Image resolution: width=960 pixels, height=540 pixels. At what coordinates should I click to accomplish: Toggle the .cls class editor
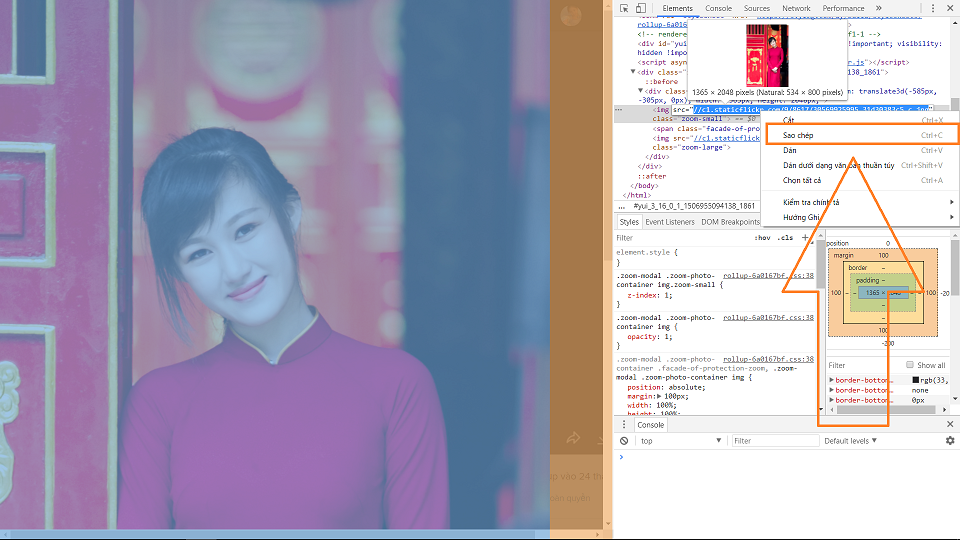(785, 238)
